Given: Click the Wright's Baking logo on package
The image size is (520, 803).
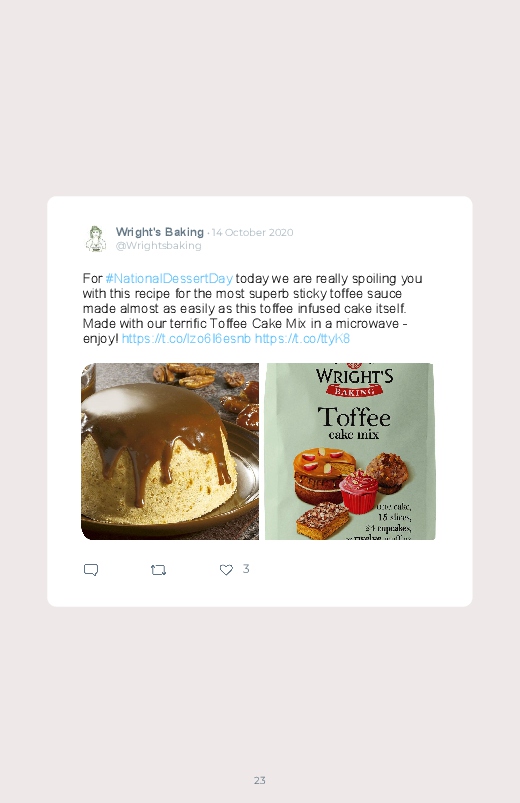Looking at the screenshot, I should [354, 381].
